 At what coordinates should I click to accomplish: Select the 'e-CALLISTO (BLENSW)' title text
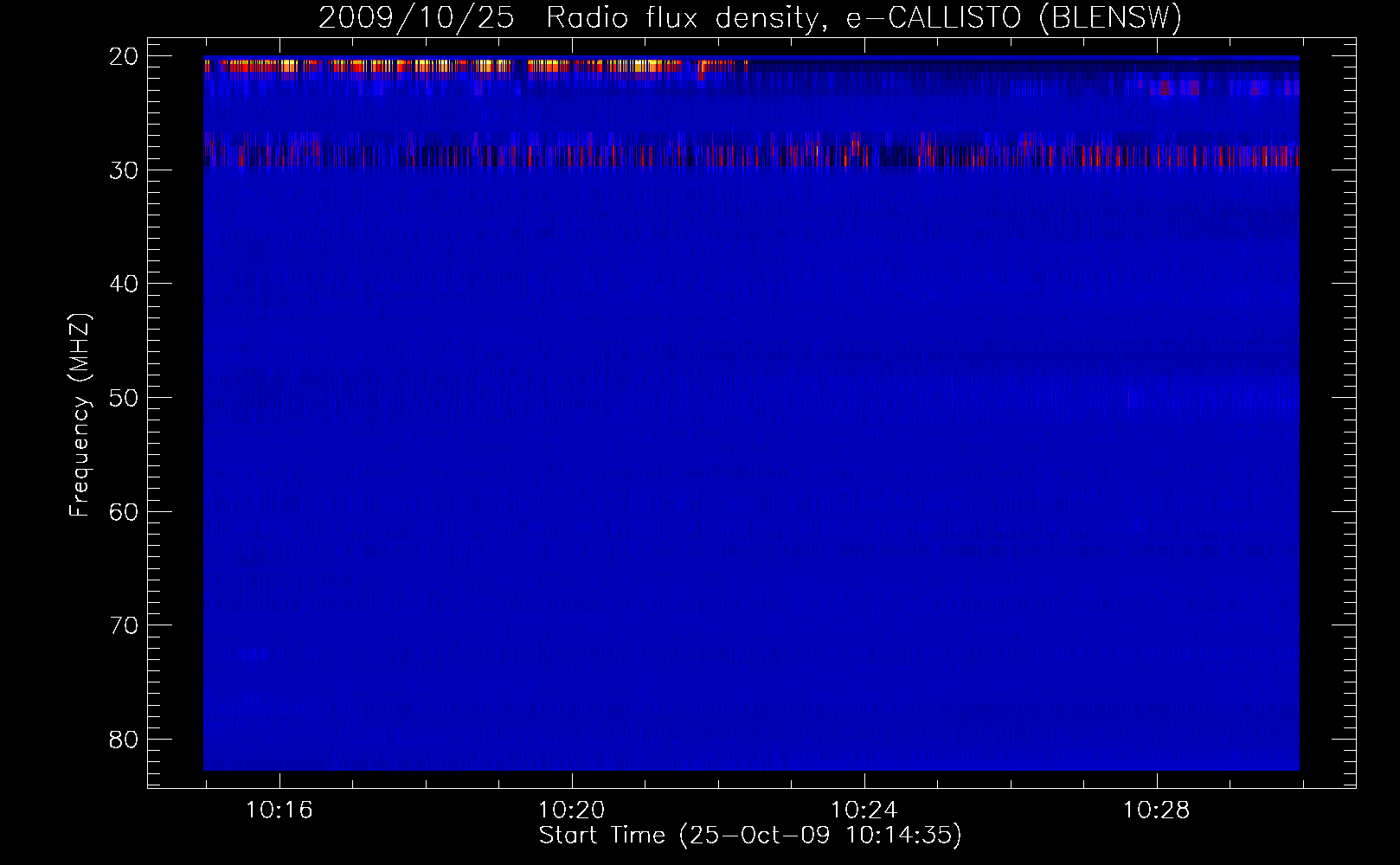click(x=1013, y=18)
